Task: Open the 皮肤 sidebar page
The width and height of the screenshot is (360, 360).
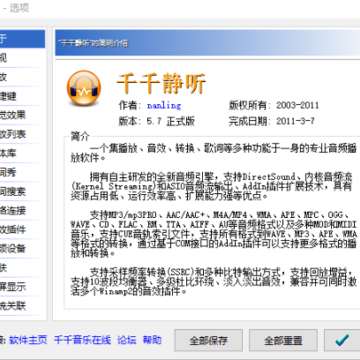Action: pyautogui.click(x=22, y=268)
